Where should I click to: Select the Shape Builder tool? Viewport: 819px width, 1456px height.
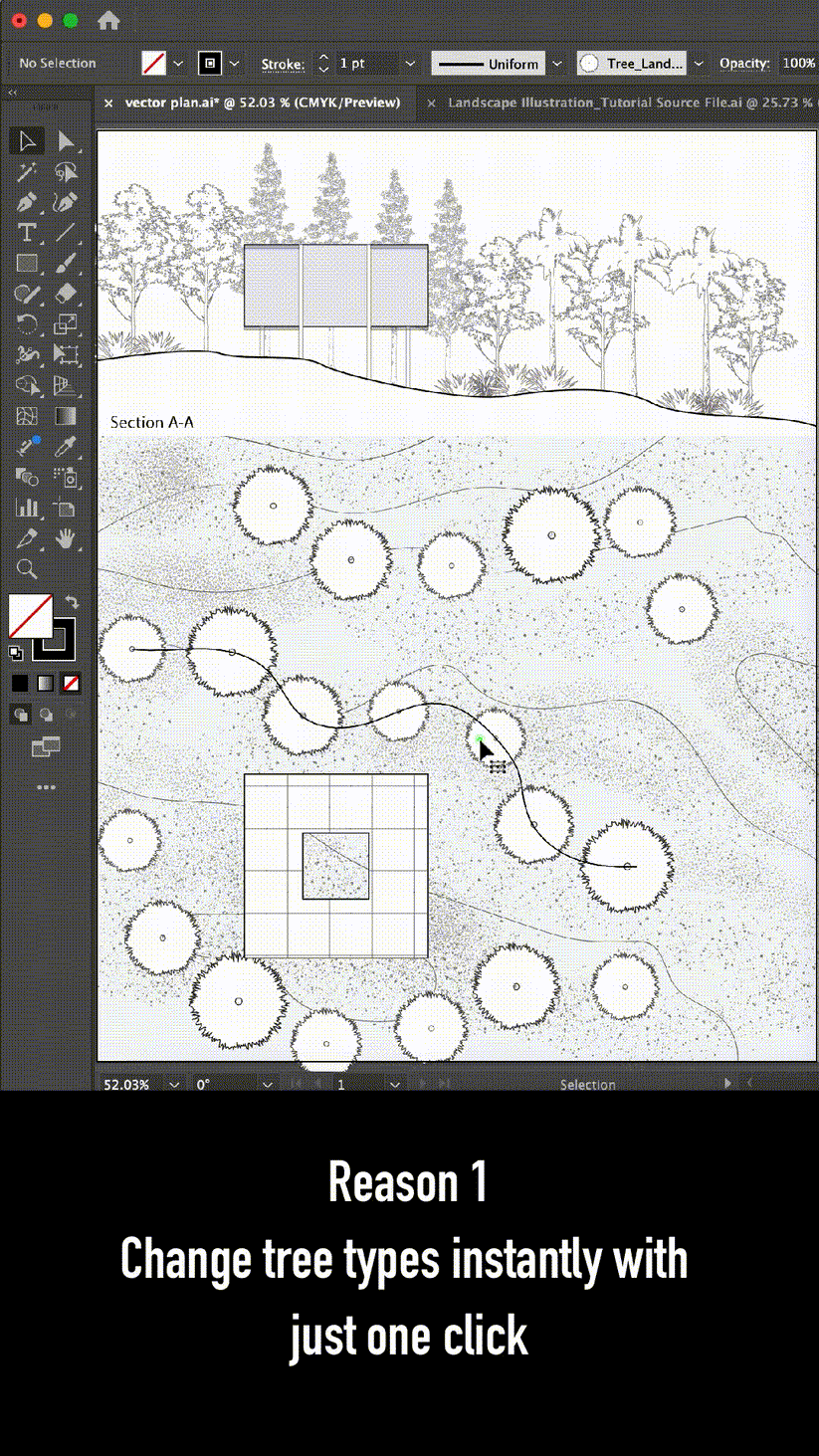[x=27, y=386]
